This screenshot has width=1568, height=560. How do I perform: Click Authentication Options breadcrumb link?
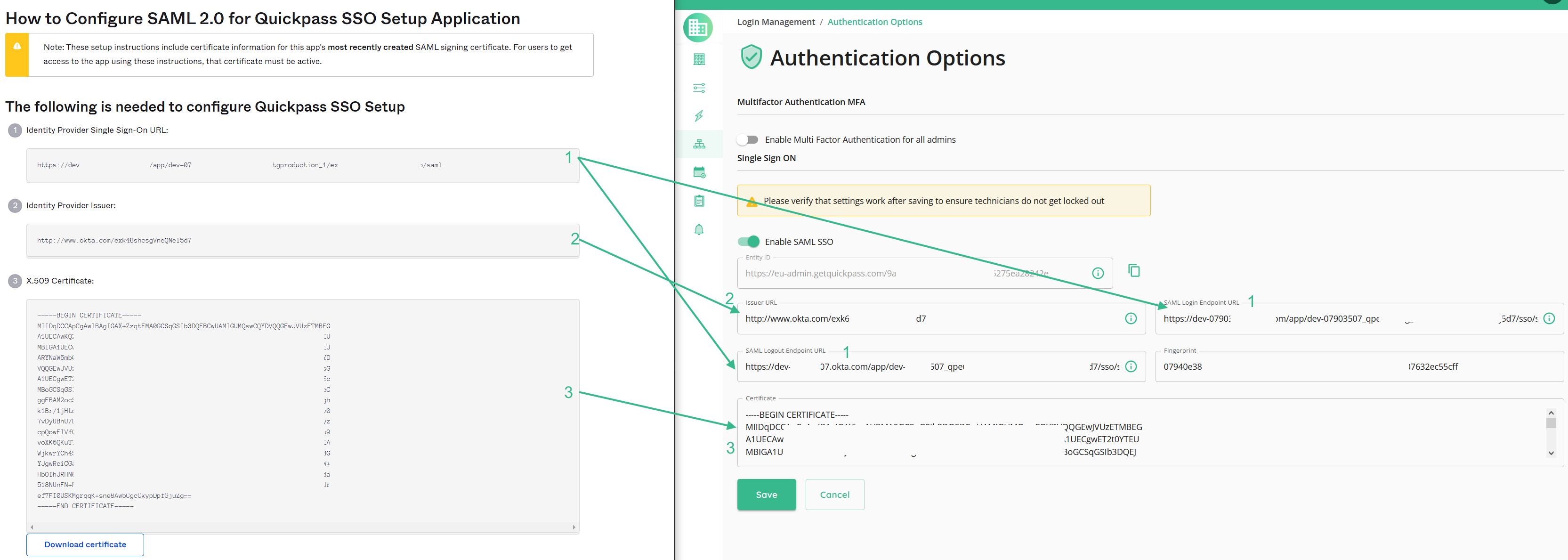click(x=874, y=22)
